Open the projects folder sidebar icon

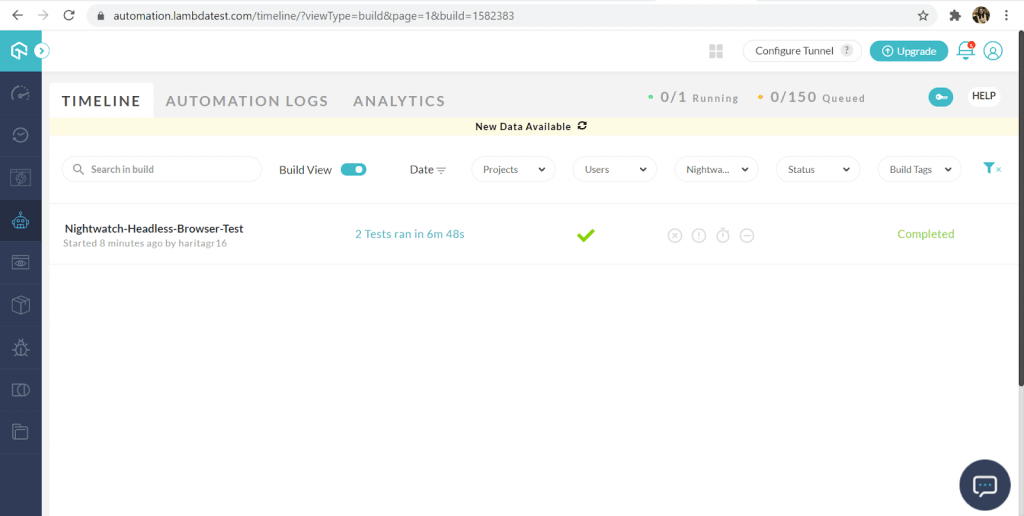(x=21, y=432)
